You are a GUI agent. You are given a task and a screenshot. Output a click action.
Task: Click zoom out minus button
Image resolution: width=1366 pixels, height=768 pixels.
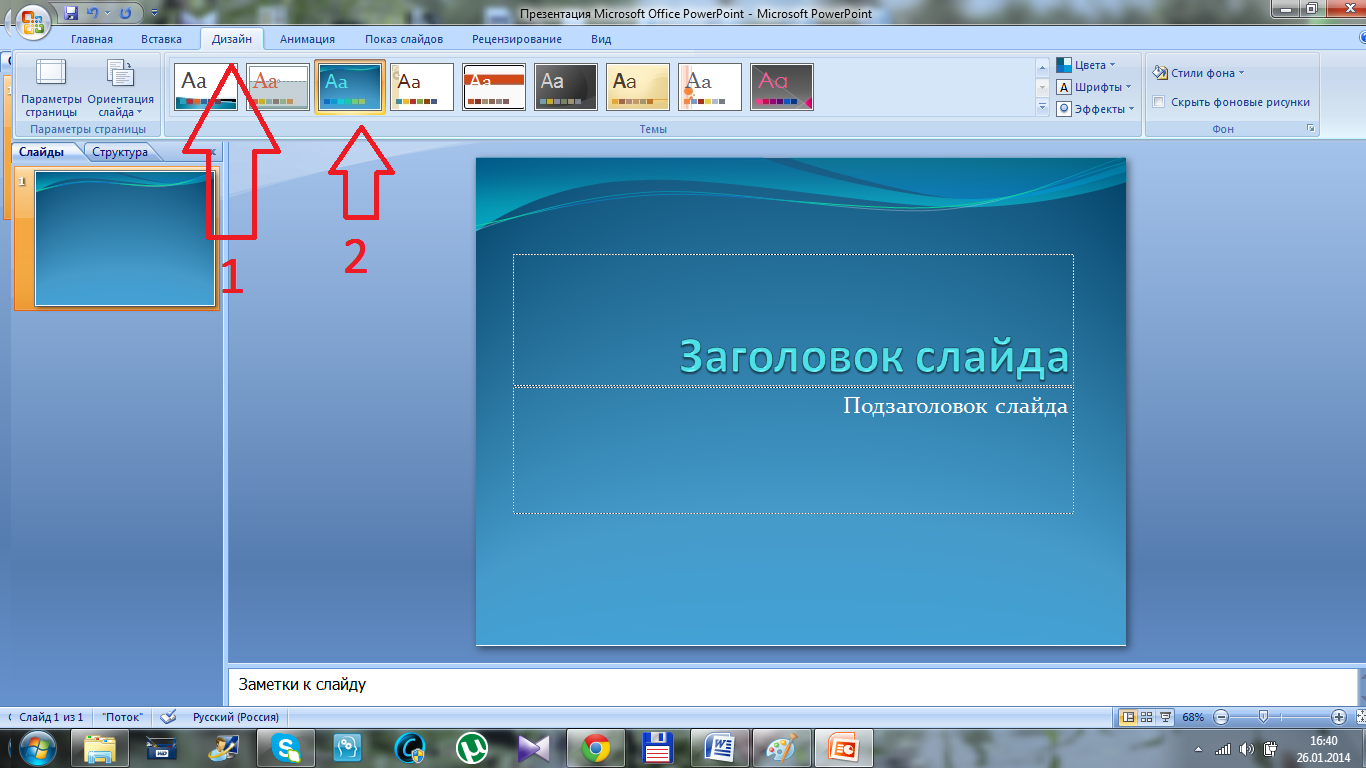(1220, 717)
